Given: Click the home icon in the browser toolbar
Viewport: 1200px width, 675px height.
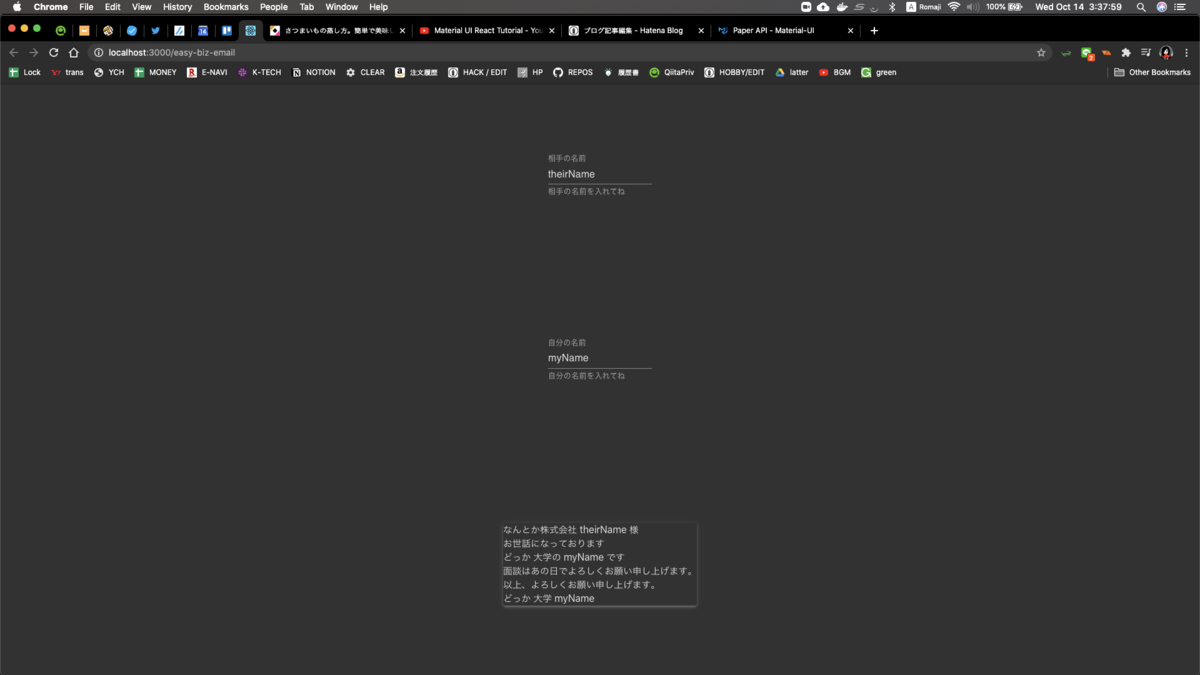Looking at the screenshot, I should point(75,52).
